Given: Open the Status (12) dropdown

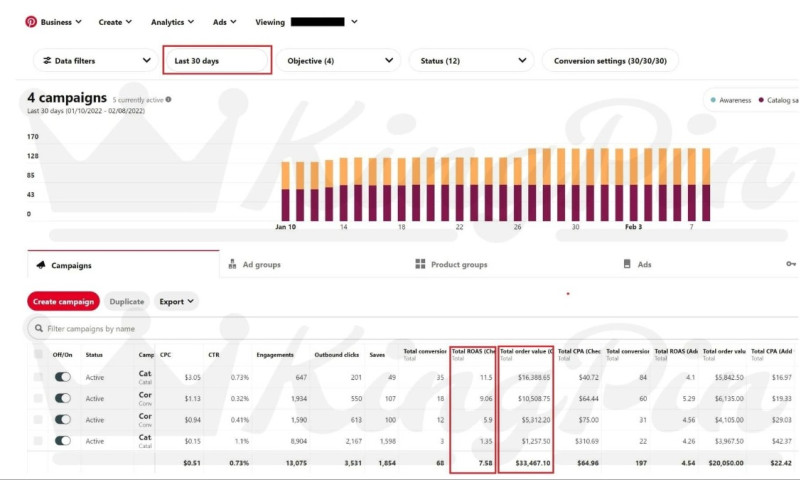Looking at the screenshot, I should coord(469,61).
